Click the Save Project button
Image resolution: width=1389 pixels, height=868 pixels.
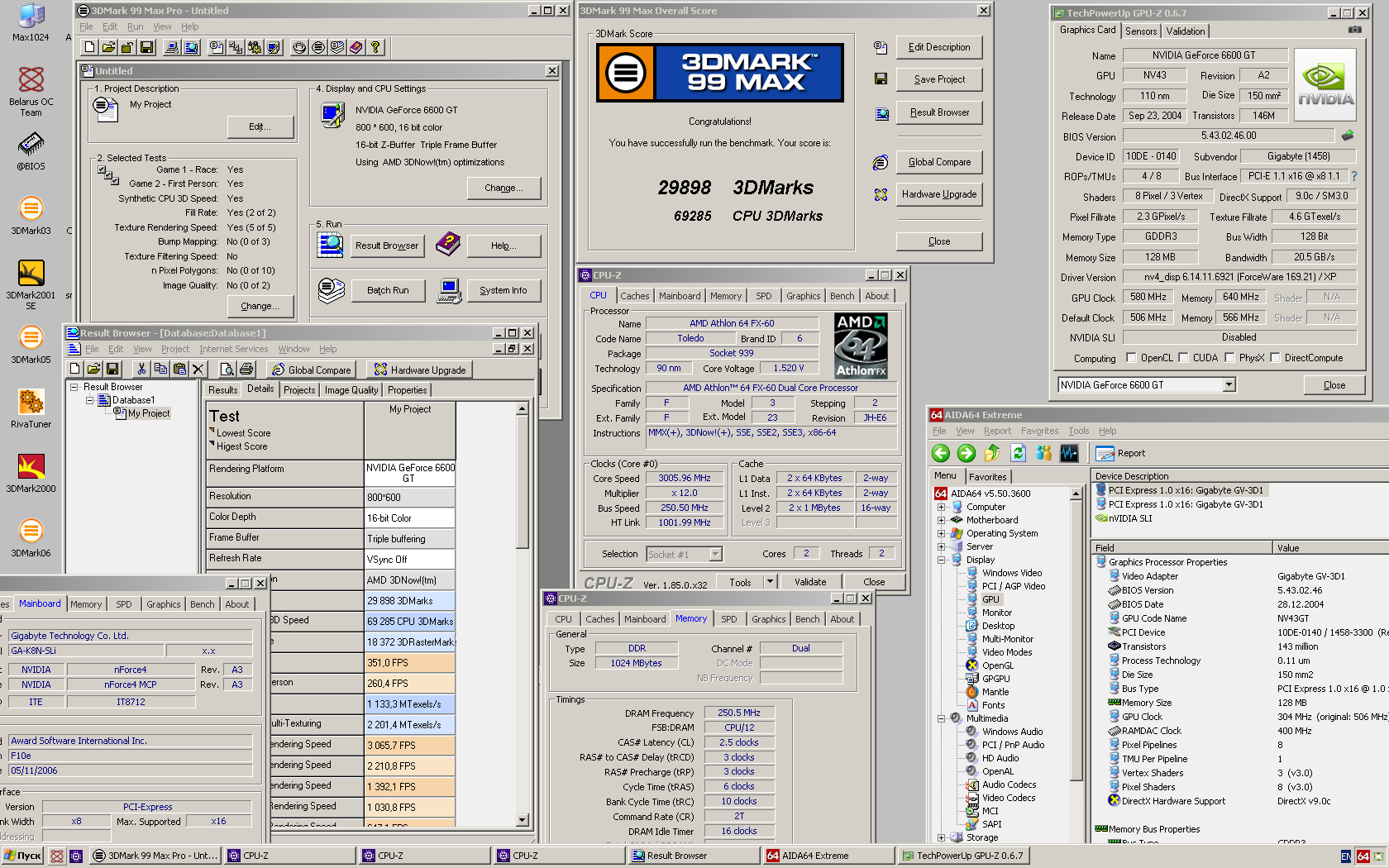[x=939, y=79]
